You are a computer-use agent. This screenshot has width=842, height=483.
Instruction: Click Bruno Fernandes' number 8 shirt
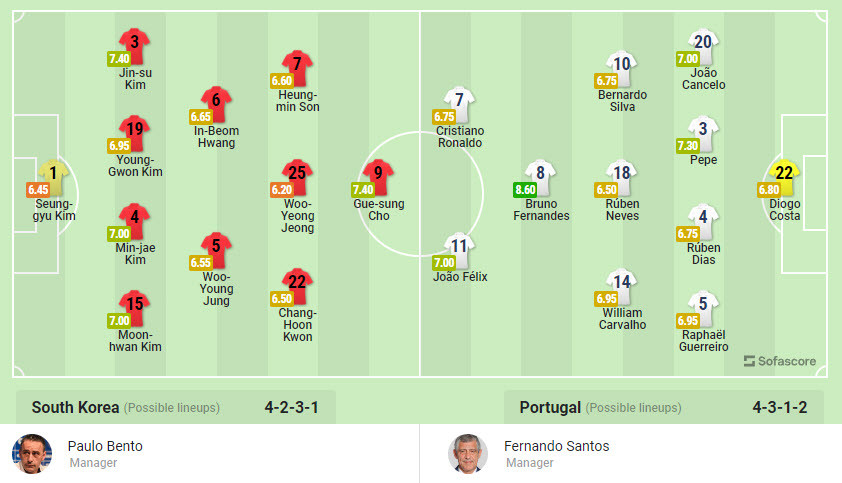pyautogui.click(x=541, y=176)
